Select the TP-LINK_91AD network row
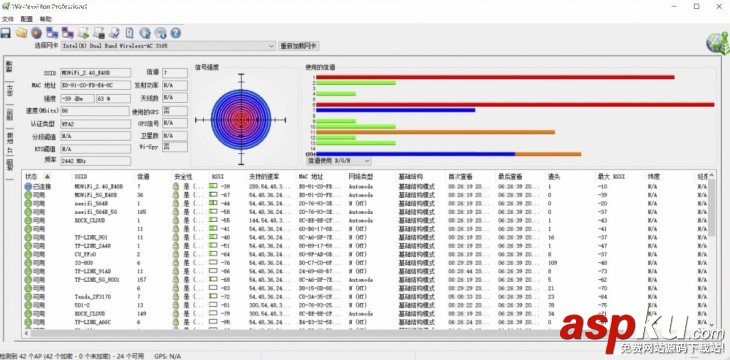The height and width of the screenshot is (360, 730). tap(366, 271)
